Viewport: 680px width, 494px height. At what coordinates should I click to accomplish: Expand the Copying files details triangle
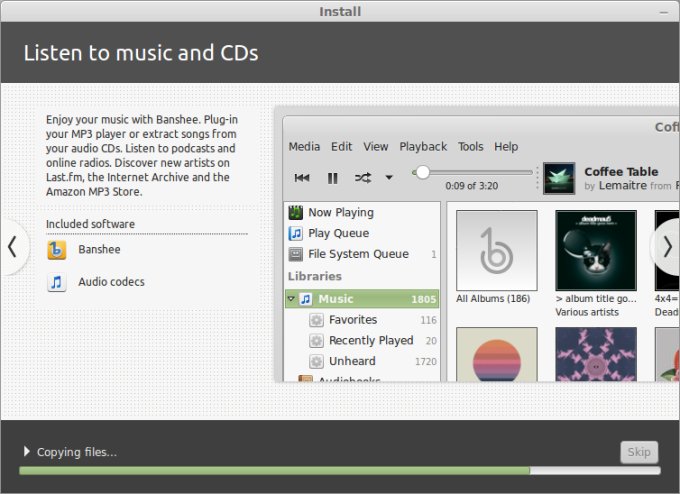click(26, 452)
